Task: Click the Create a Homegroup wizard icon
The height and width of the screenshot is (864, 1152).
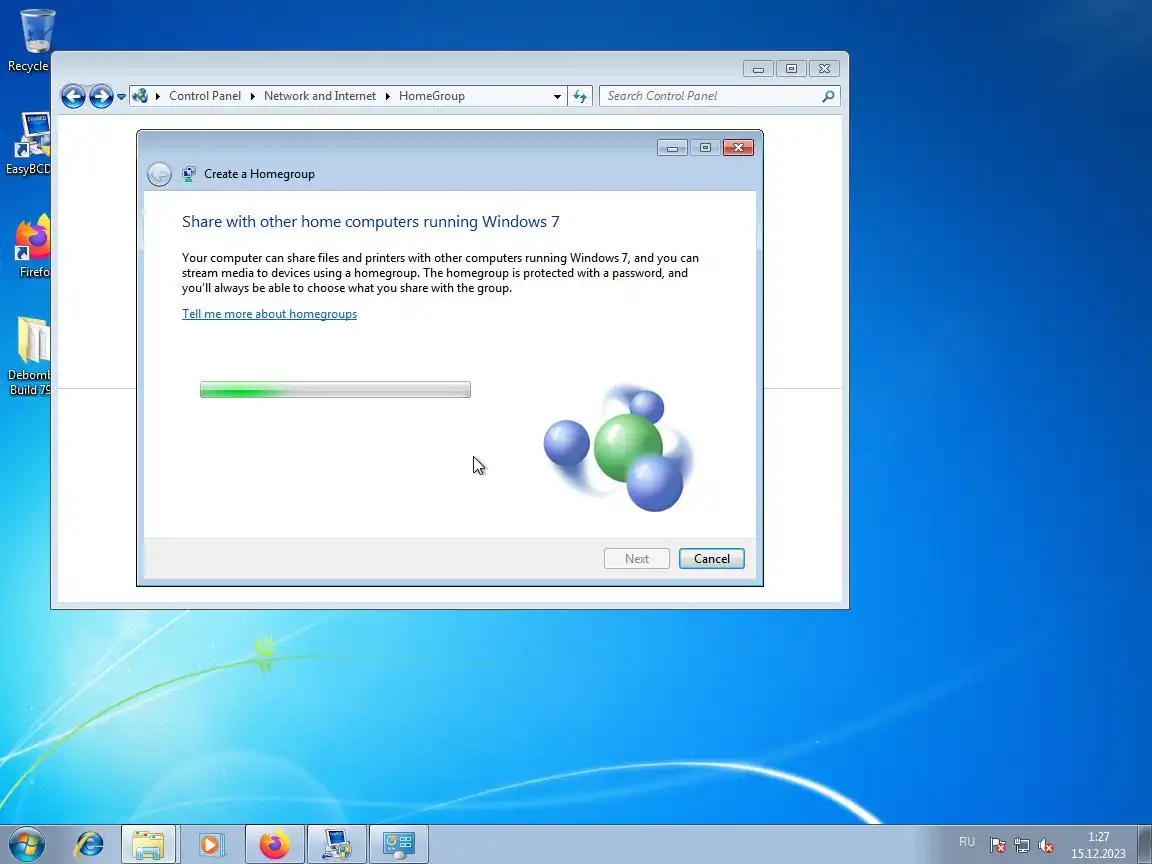Action: coord(189,174)
